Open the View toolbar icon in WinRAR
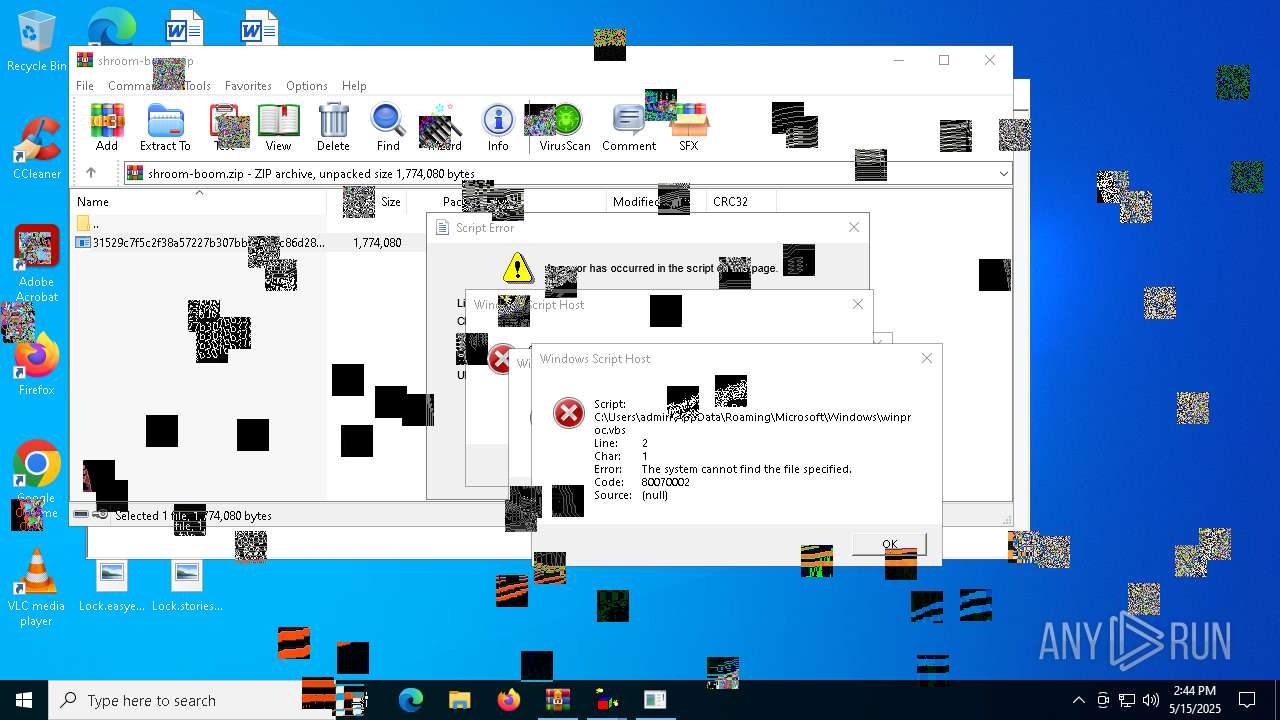The width and height of the screenshot is (1280, 720). coord(278,128)
